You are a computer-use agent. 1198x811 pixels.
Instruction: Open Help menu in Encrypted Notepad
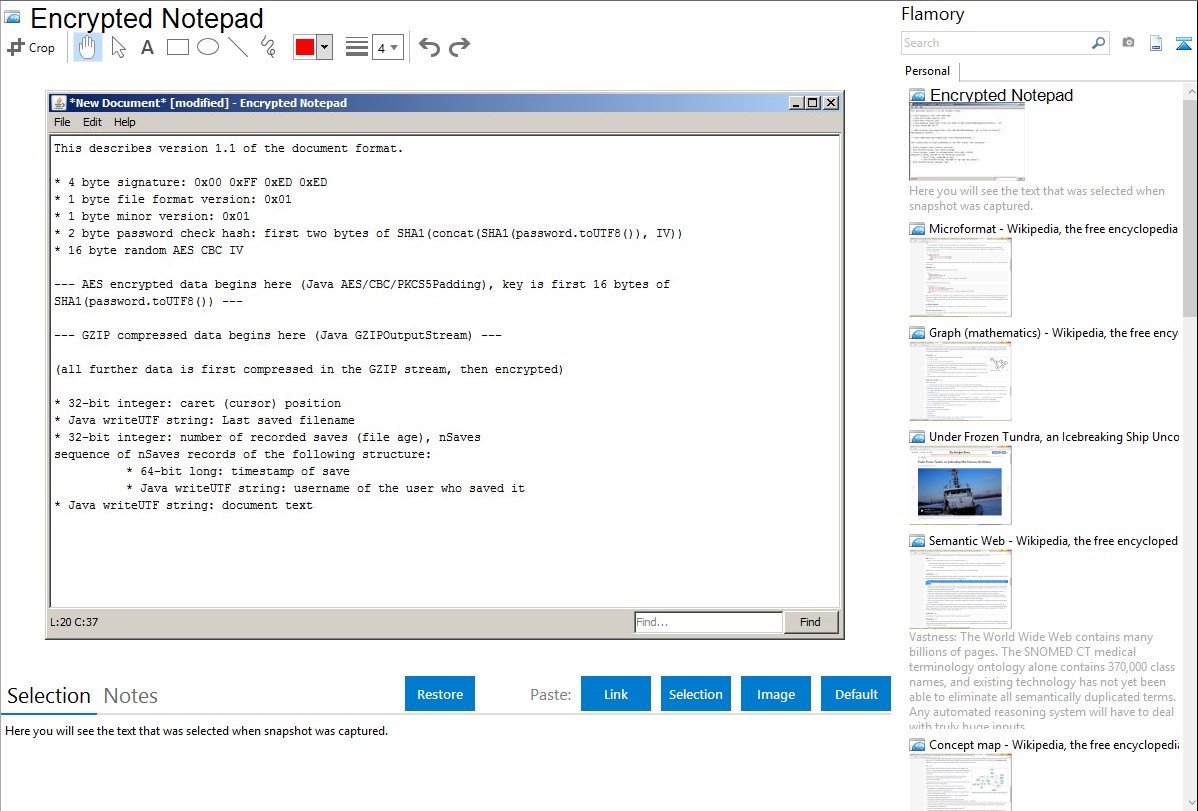[x=125, y=122]
